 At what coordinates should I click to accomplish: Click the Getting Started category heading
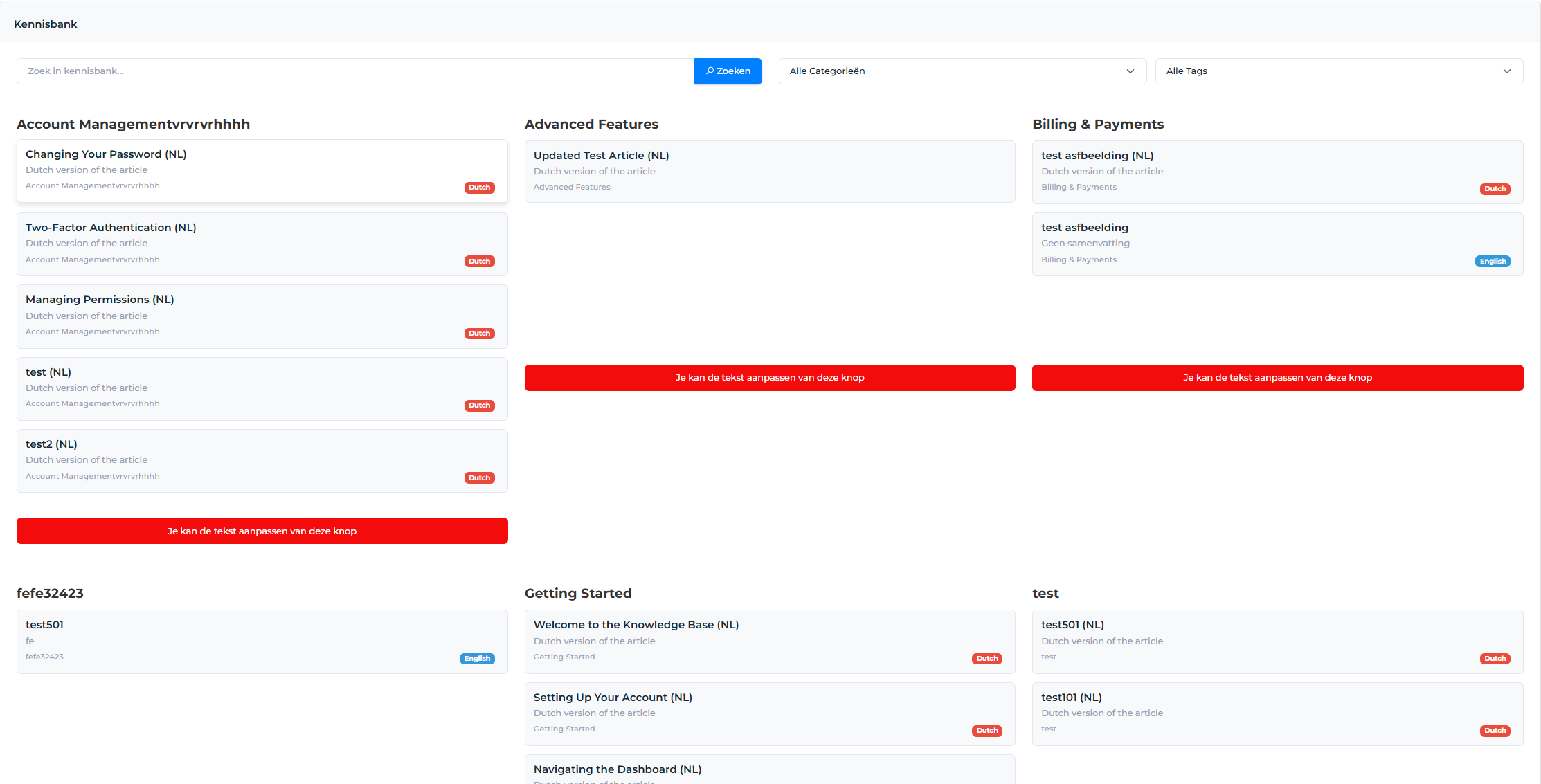[x=578, y=593]
